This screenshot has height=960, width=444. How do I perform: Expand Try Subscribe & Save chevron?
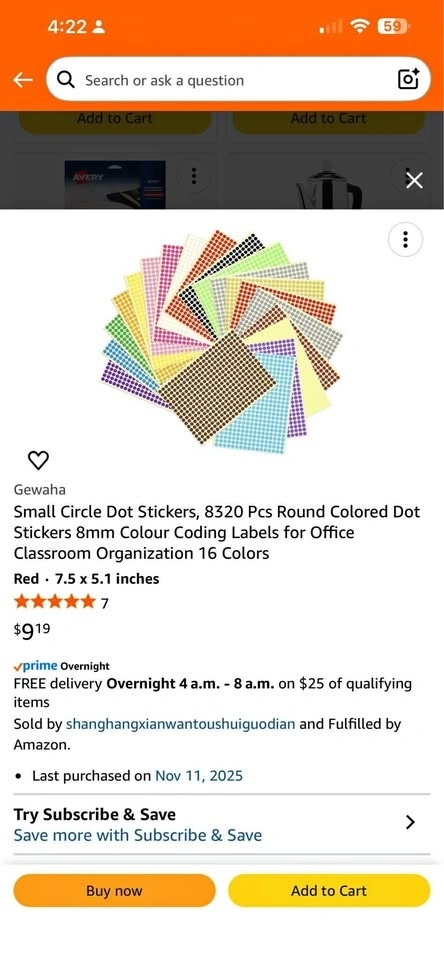pyautogui.click(x=411, y=822)
